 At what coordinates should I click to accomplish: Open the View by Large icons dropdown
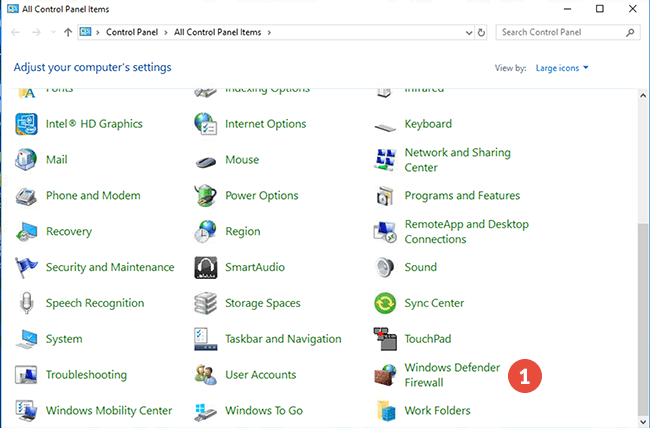tap(562, 68)
